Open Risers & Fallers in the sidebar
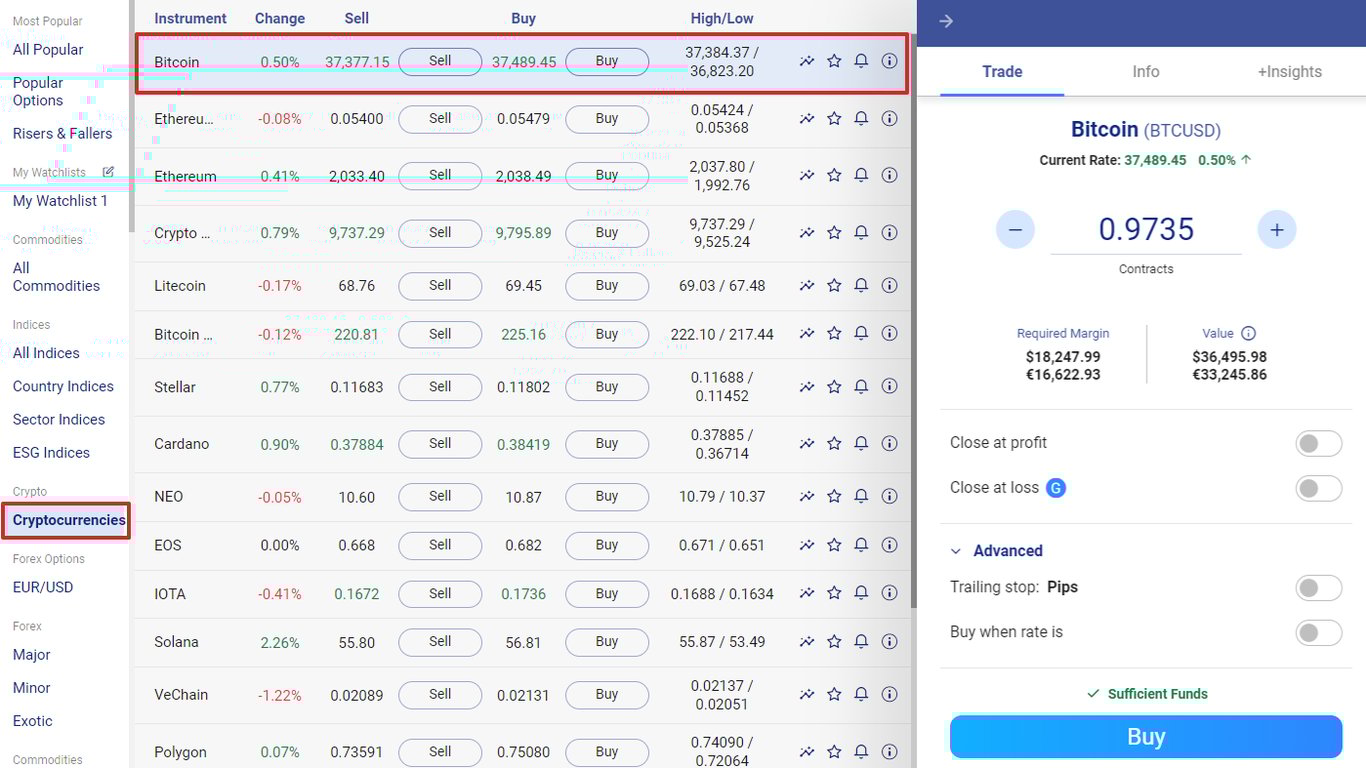1366x768 pixels. click(x=62, y=133)
